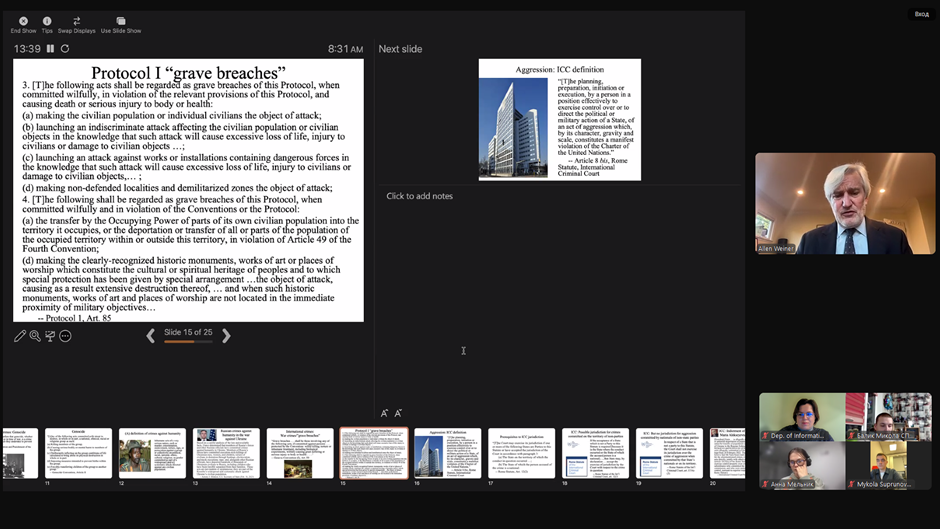Activate the magnifier zoom tool
The height and width of the screenshot is (529, 940).
(35, 336)
